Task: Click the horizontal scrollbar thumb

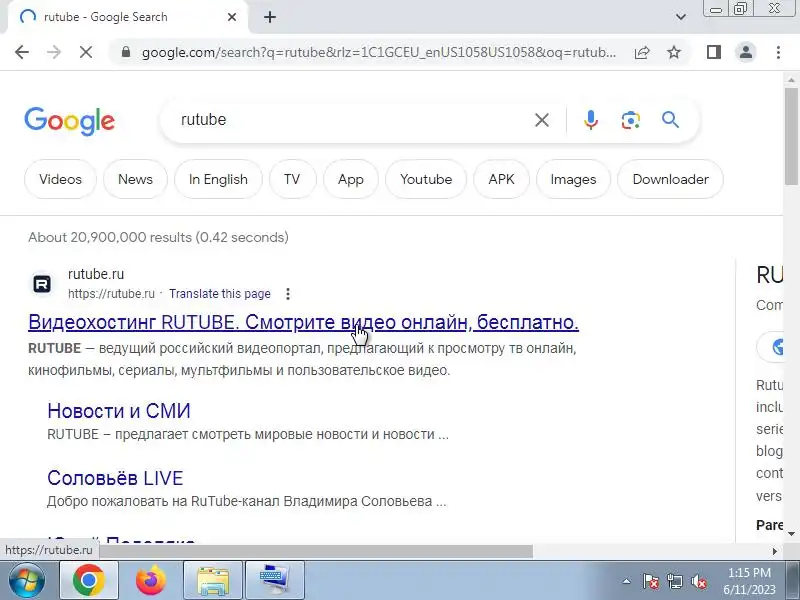Action: click(316, 551)
